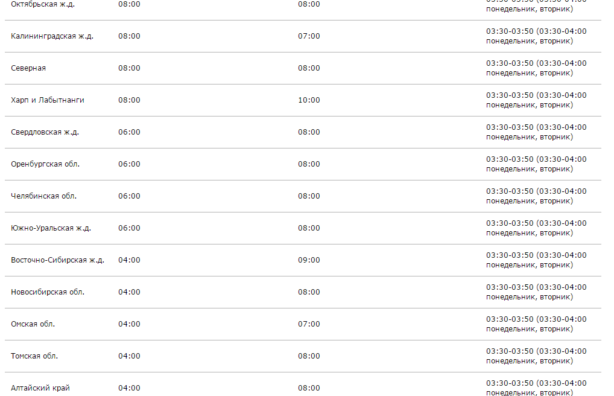This screenshot has height=396, width=614.
Task: Click the 10:00 time in Харп row
Action: [x=309, y=100]
